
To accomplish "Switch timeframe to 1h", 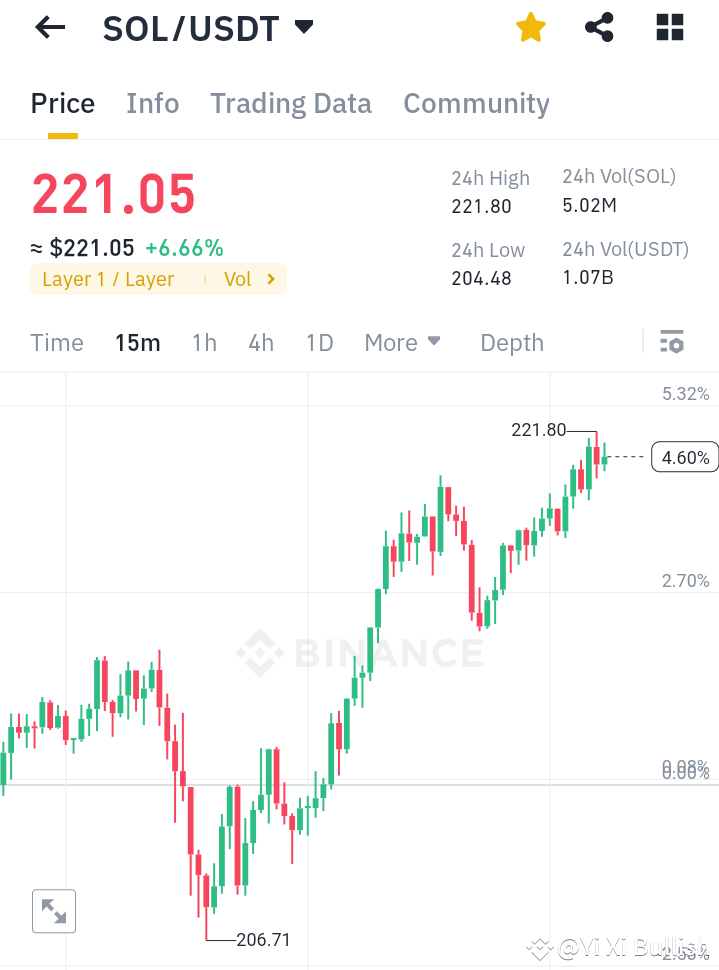I will tap(203, 342).
